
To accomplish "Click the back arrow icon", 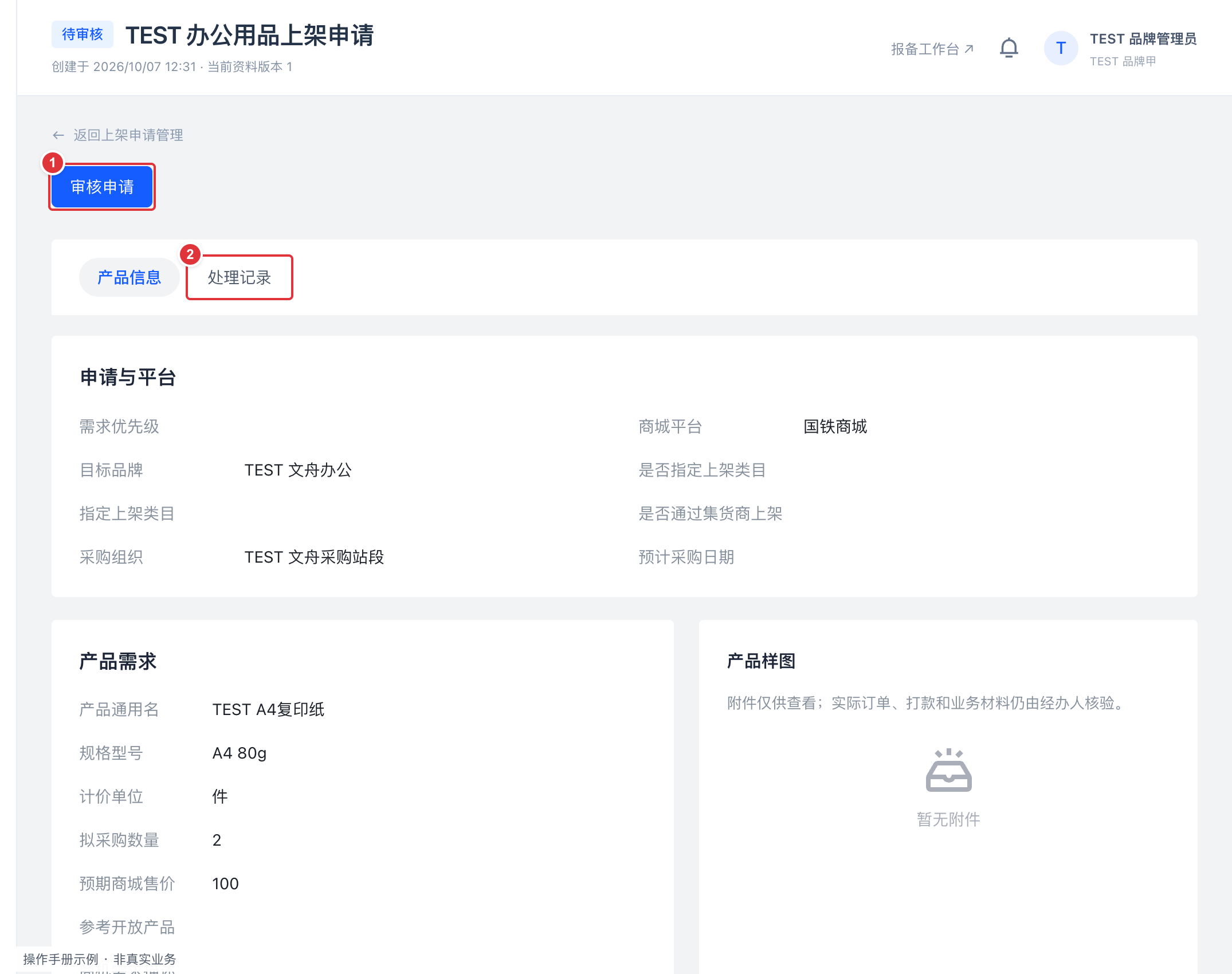I will coord(58,135).
